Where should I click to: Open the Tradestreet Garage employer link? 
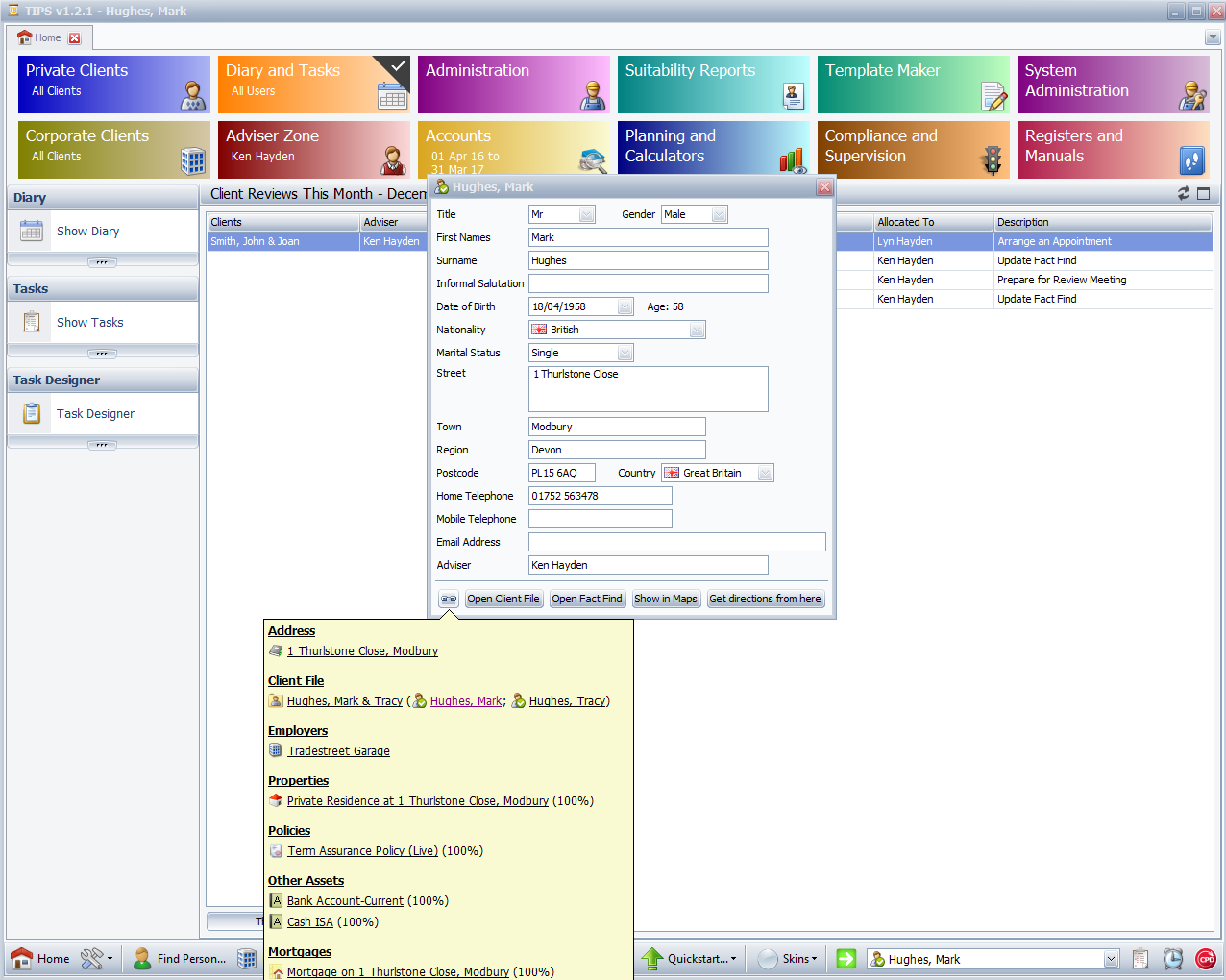[338, 751]
